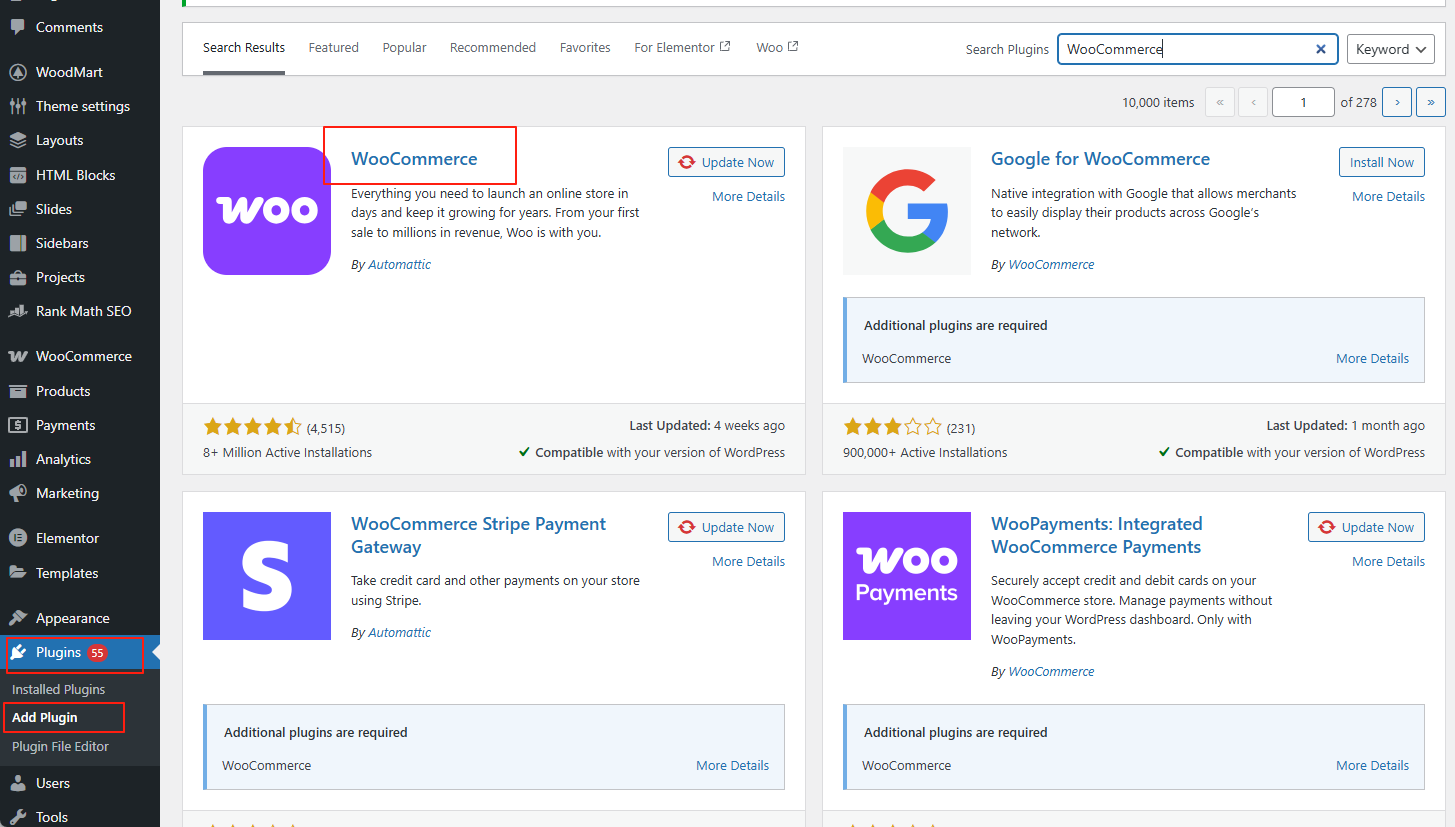Expand the Tools sidebar menu
This screenshot has width=1455, height=827.
point(50,816)
